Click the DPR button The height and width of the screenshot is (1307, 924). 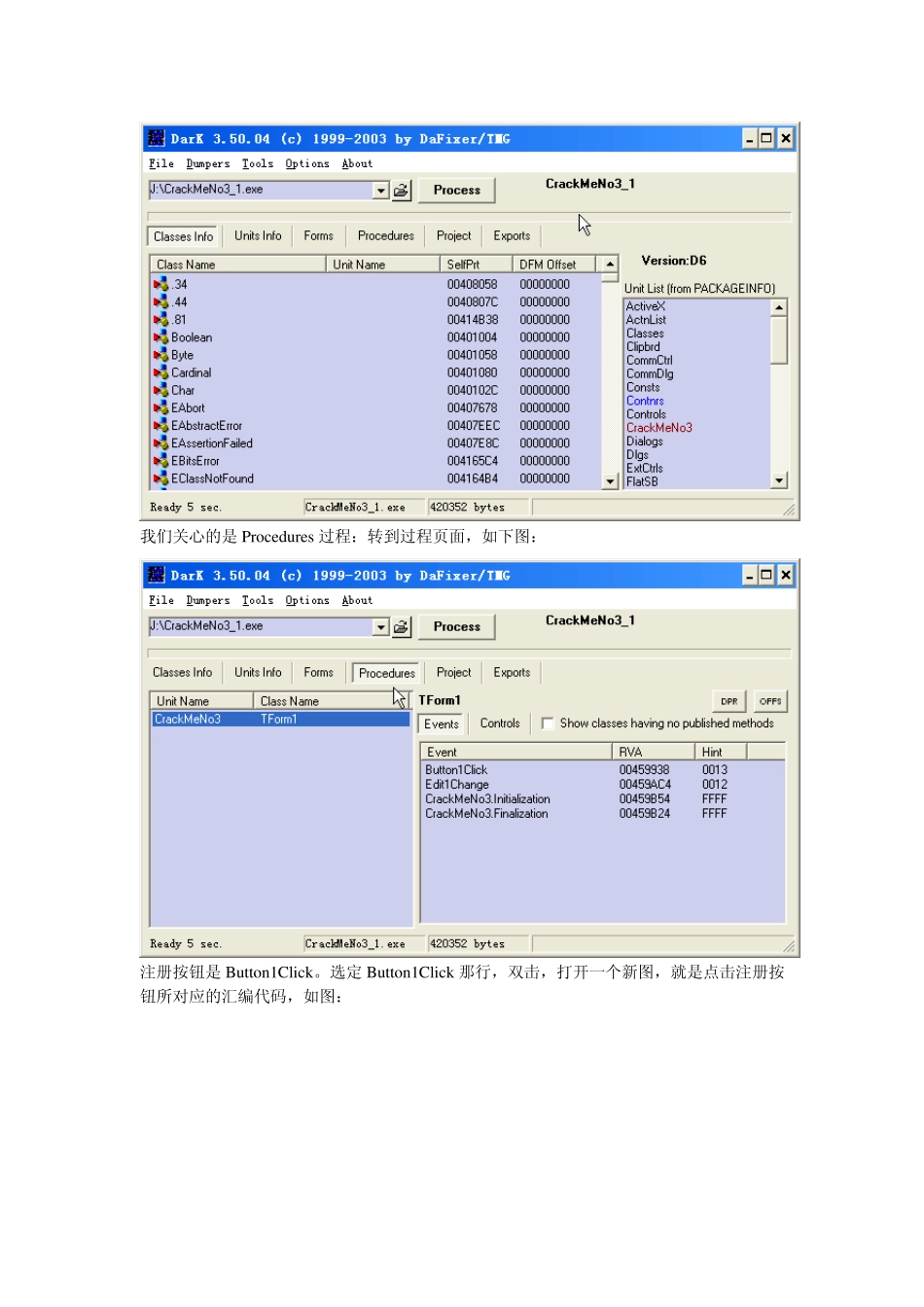click(x=729, y=701)
